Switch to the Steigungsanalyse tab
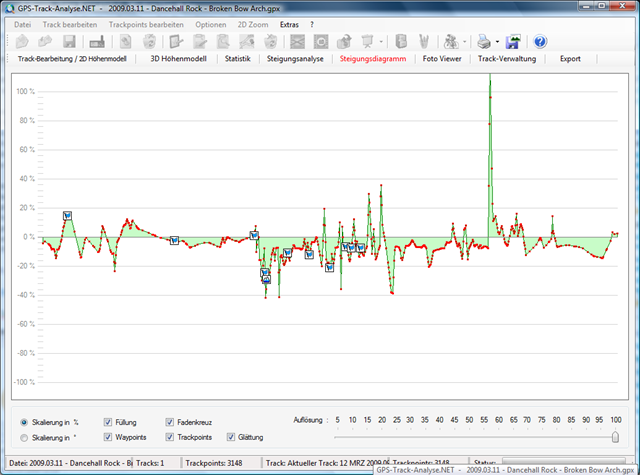Screen dimensions: 640x475 pos(296,59)
